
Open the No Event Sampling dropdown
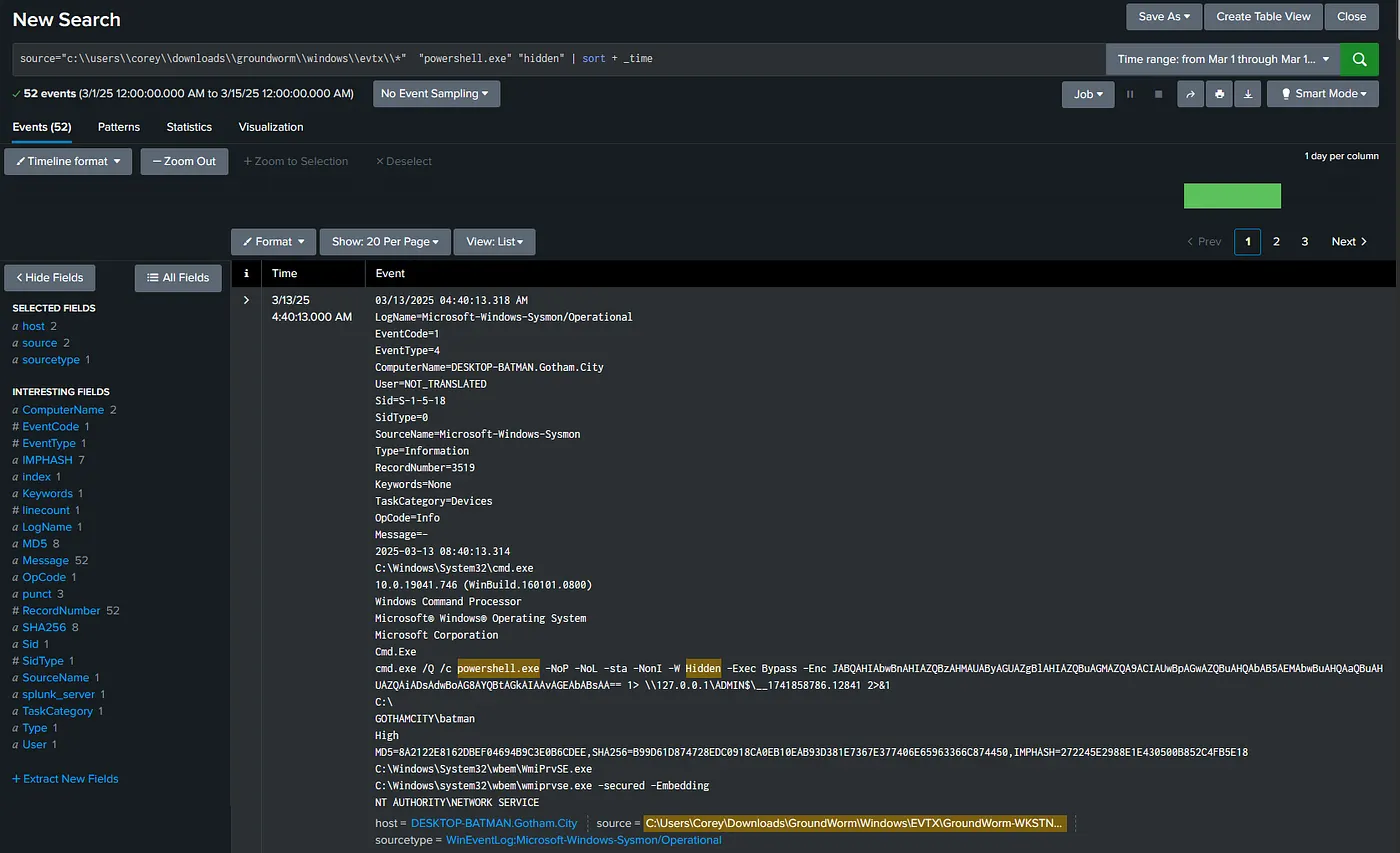point(436,94)
